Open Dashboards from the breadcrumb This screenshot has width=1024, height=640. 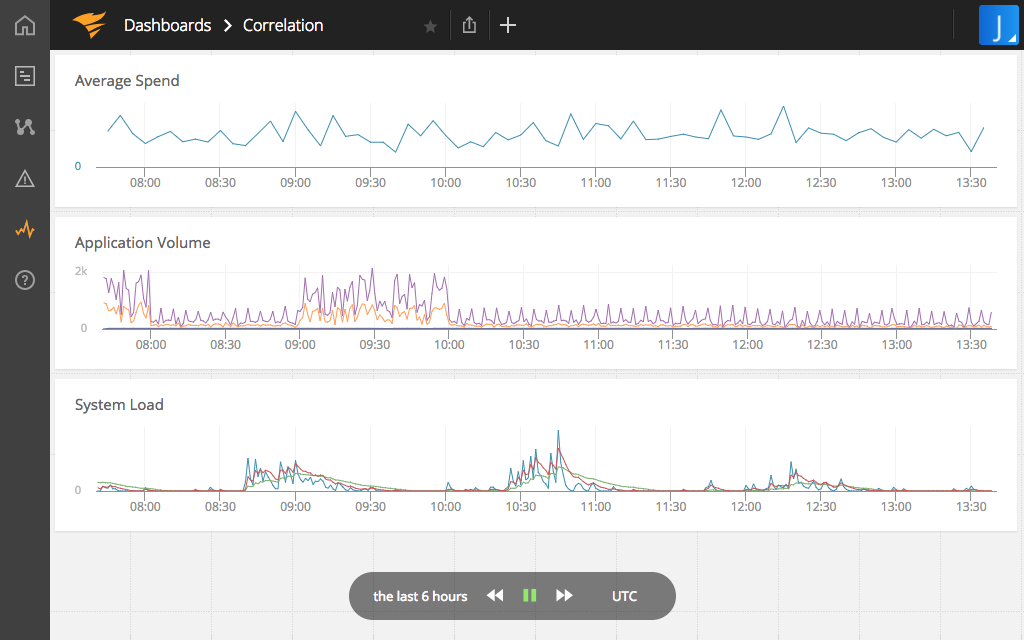[x=167, y=25]
